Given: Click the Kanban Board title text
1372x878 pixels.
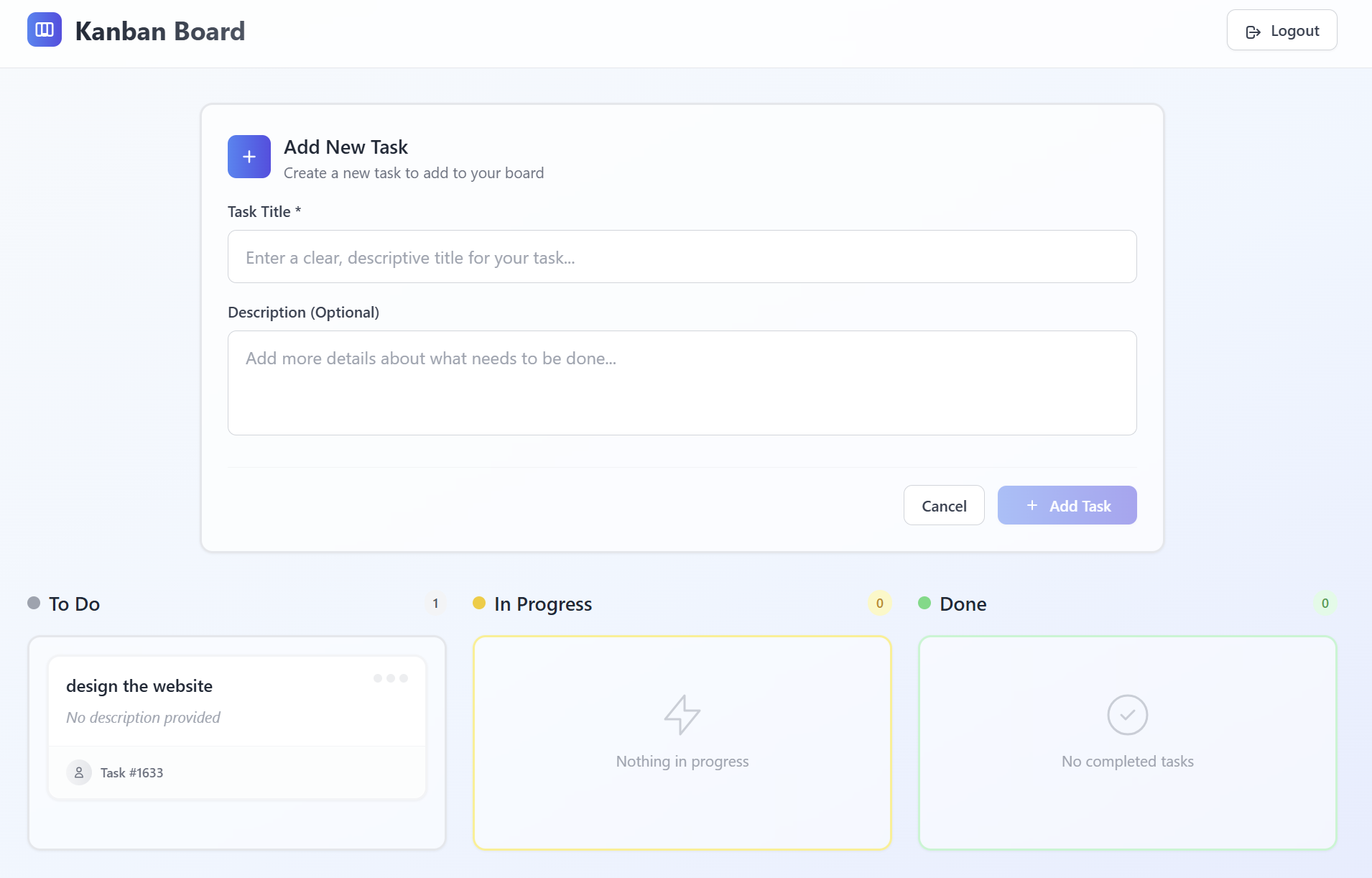Looking at the screenshot, I should [x=160, y=32].
